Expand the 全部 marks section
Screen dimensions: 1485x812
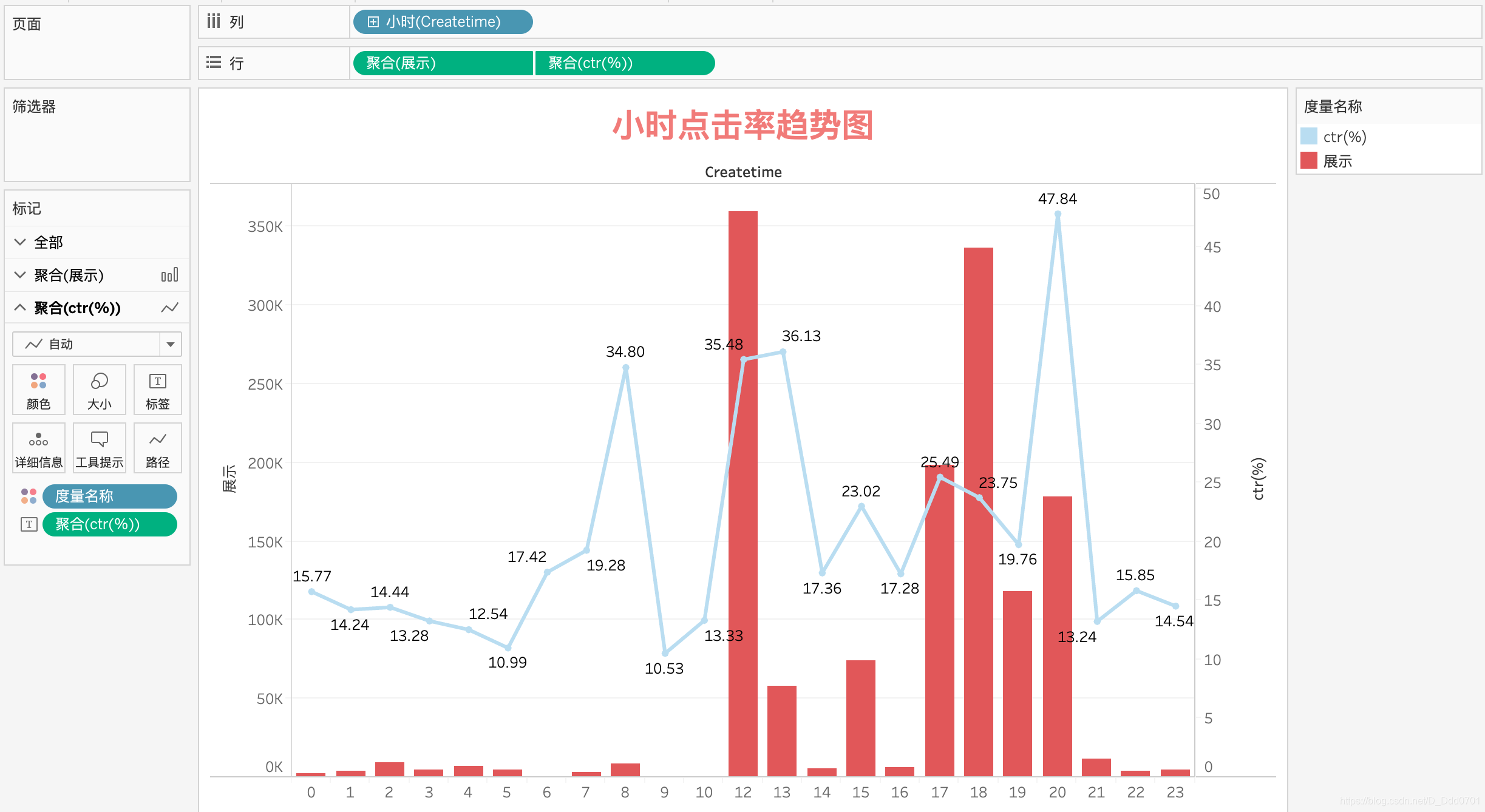click(20, 242)
